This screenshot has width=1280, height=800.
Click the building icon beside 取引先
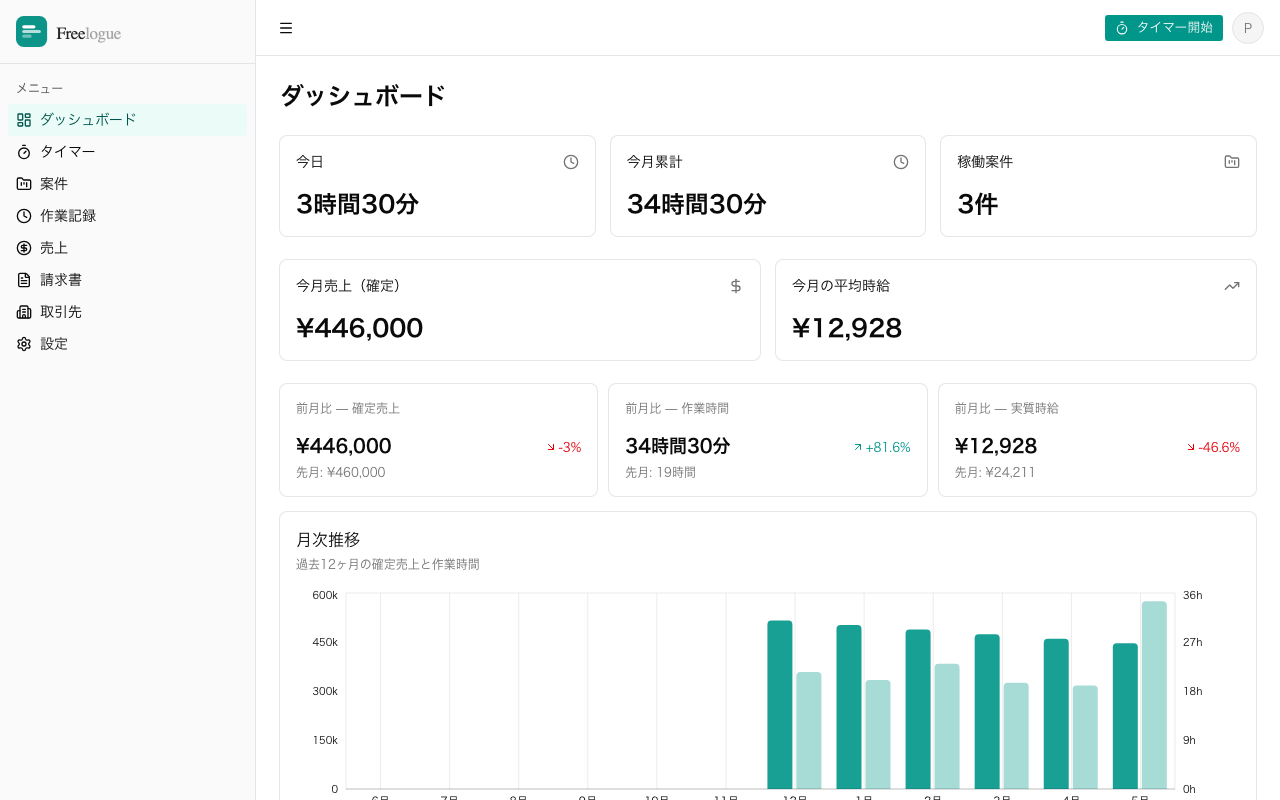pyautogui.click(x=24, y=312)
